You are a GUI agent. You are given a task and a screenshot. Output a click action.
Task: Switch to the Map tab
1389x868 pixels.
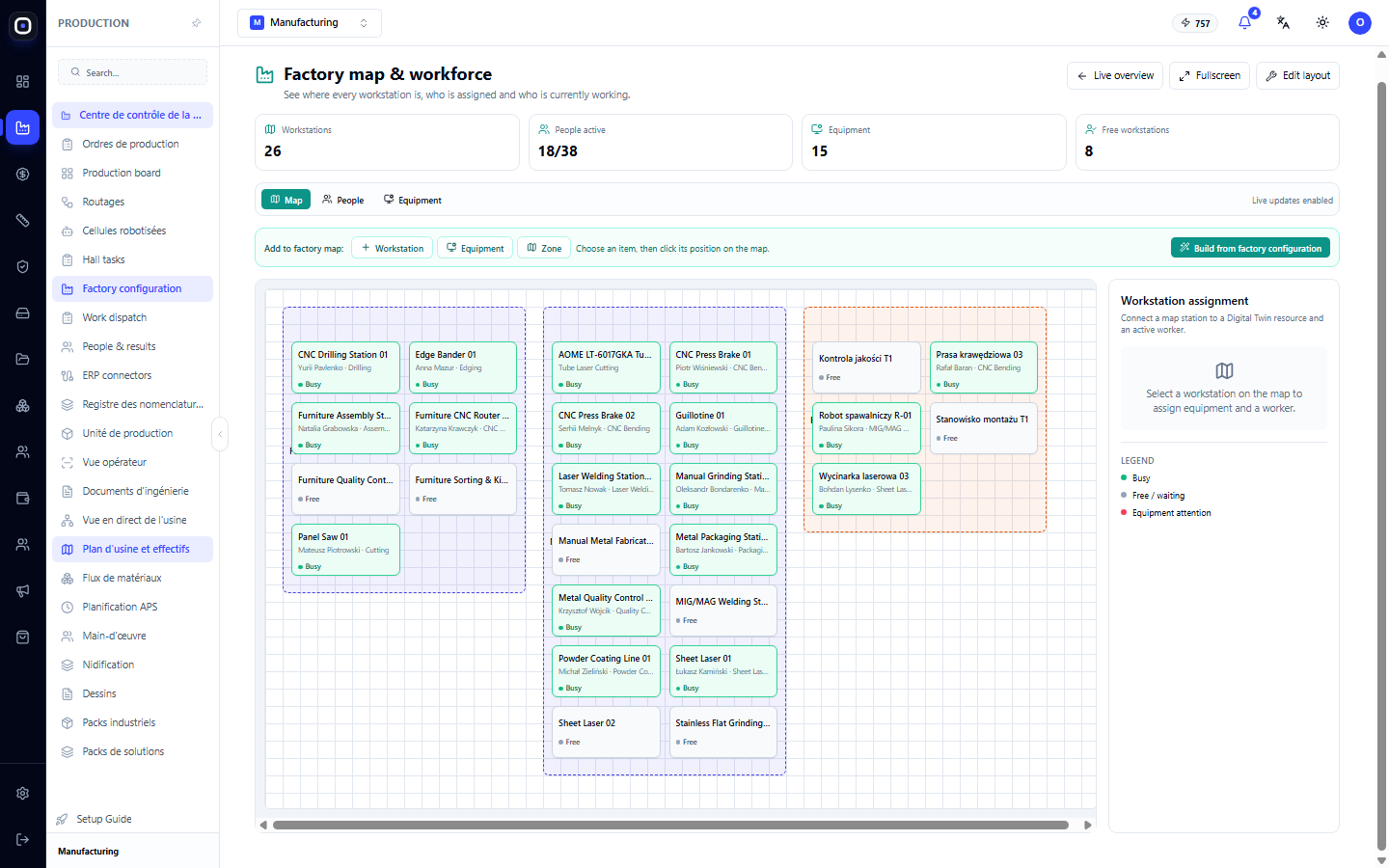[x=286, y=200]
